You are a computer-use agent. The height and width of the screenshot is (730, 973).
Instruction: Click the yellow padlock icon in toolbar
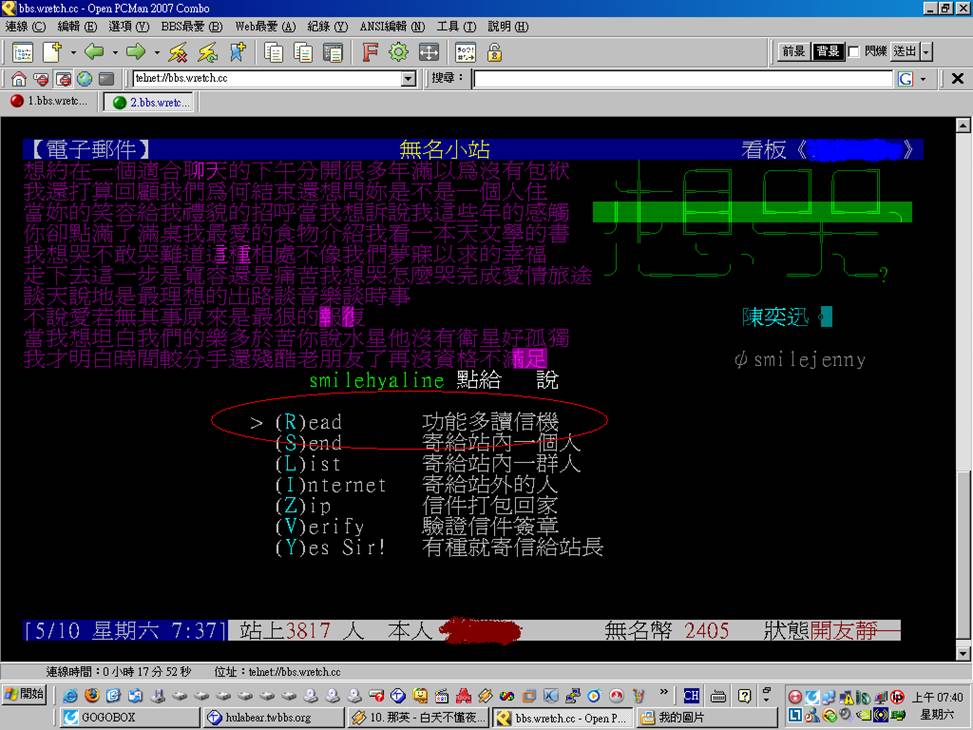coord(494,52)
